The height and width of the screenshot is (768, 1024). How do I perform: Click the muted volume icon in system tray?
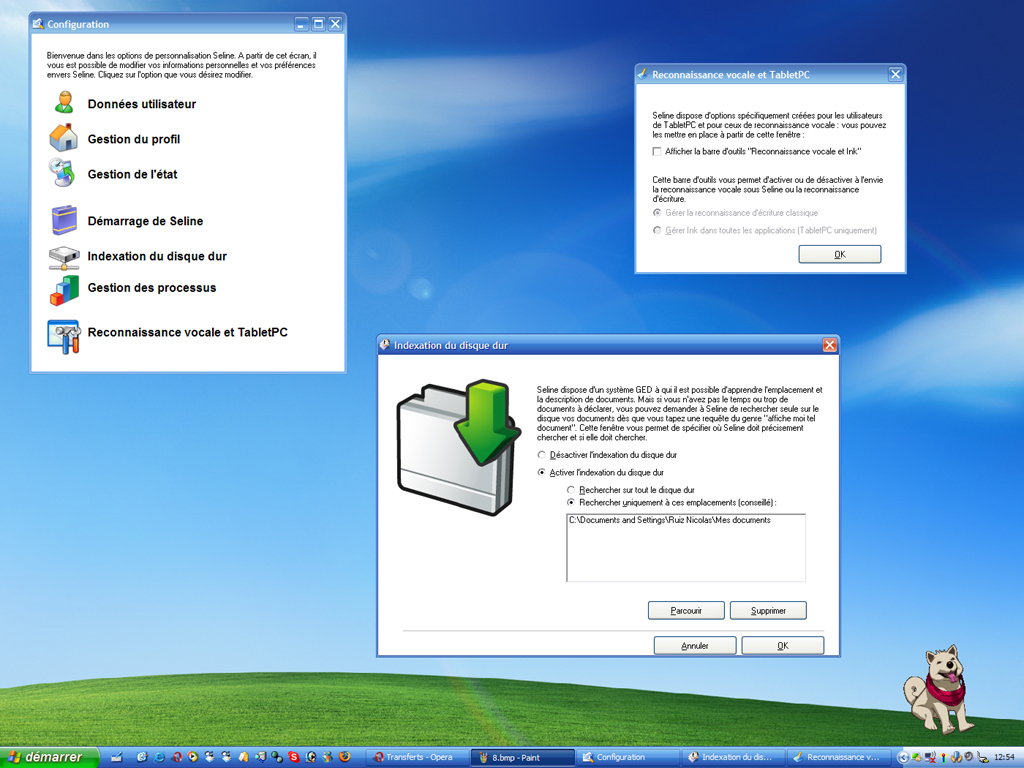pyautogui.click(x=930, y=758)
